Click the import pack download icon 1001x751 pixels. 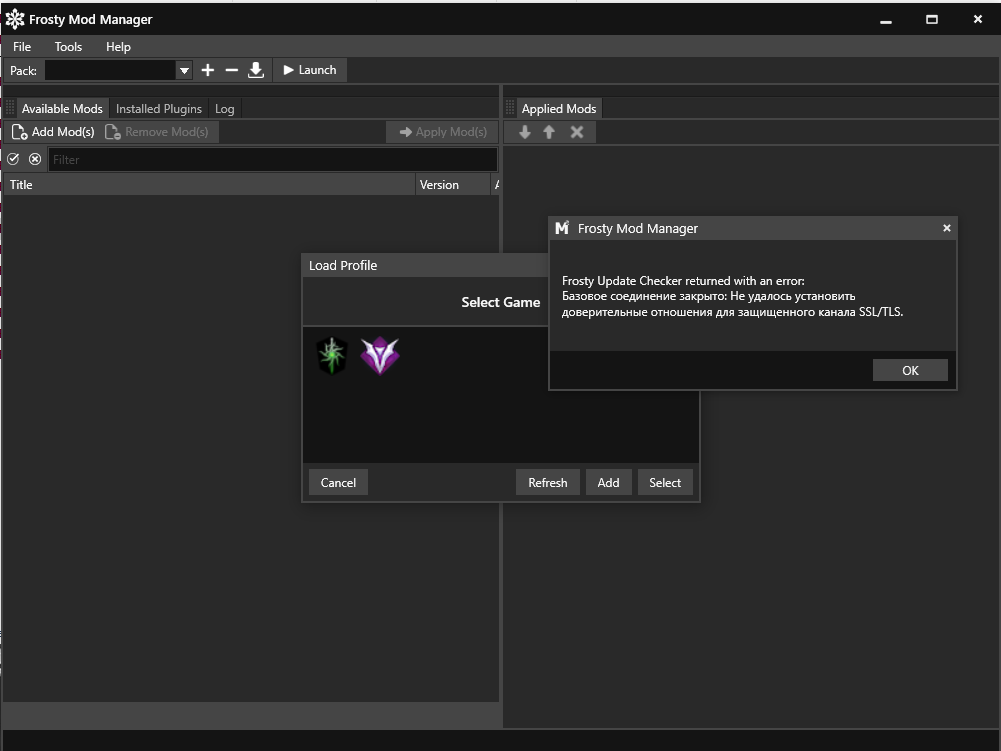[x=256, y=70]
